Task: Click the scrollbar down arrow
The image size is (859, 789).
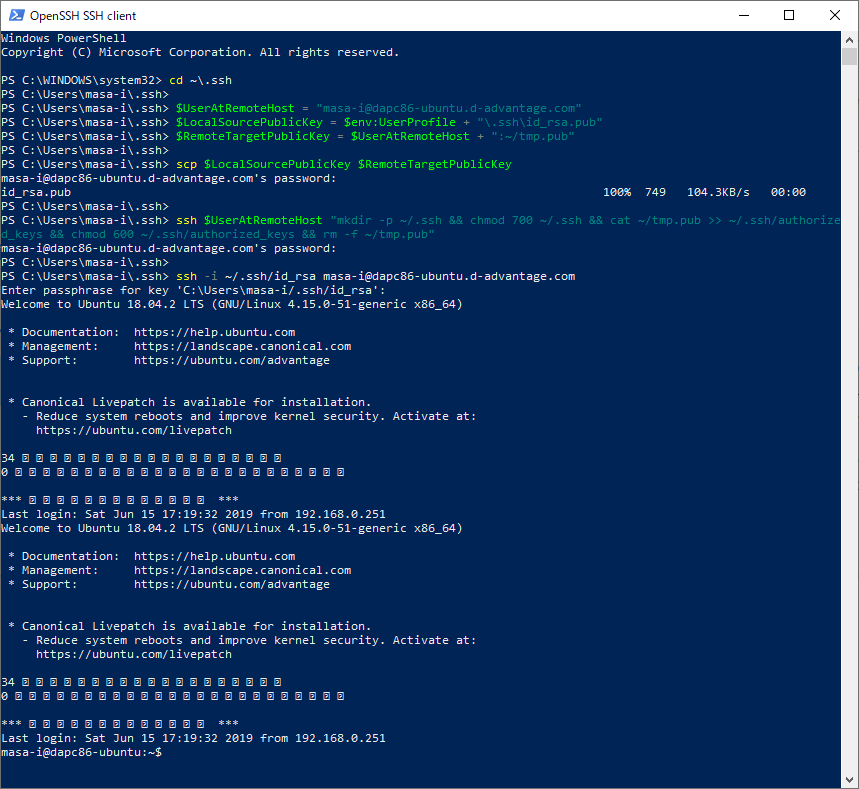Action: coord(849,780)
